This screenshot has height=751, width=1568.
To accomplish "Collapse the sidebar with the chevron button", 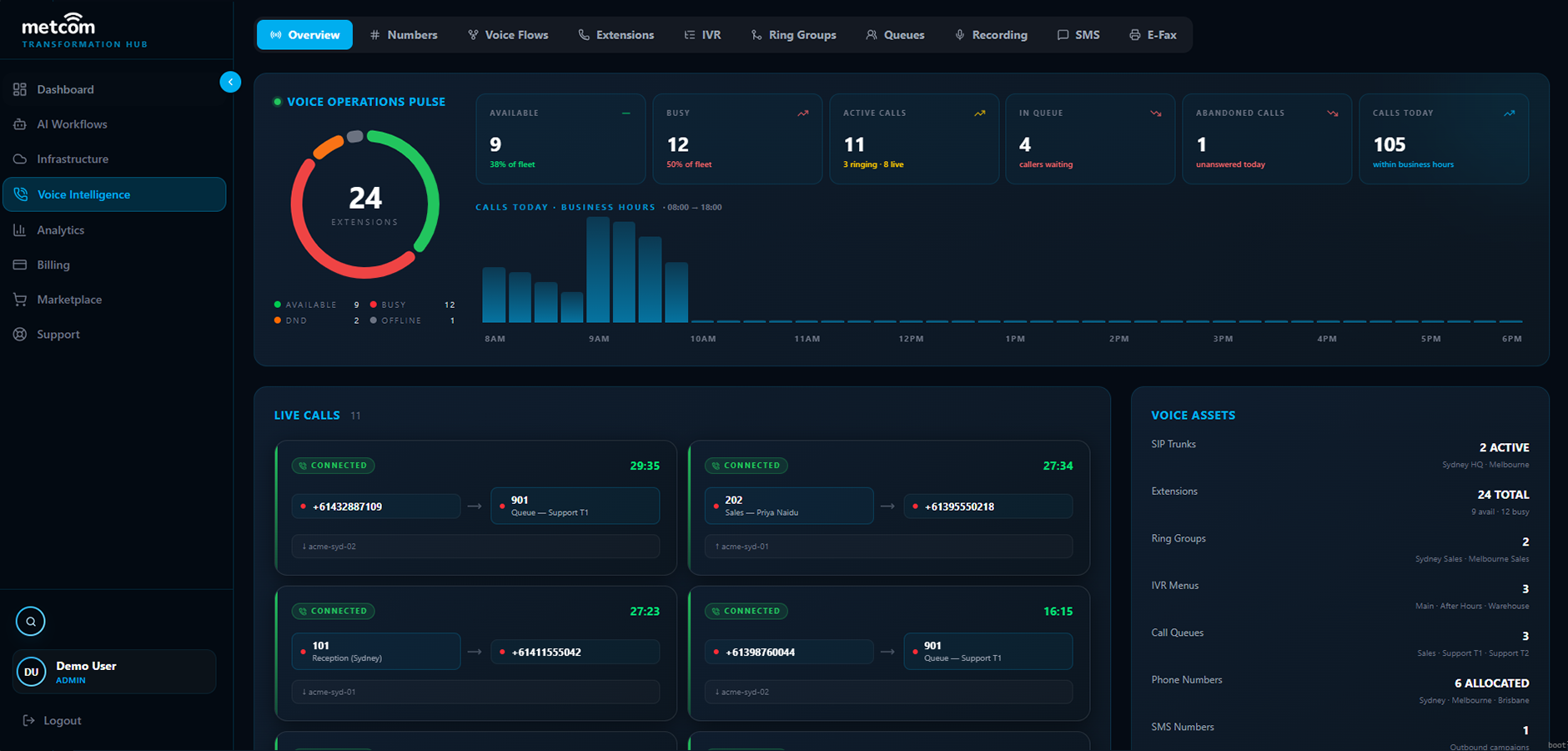I will coord(230,82).
